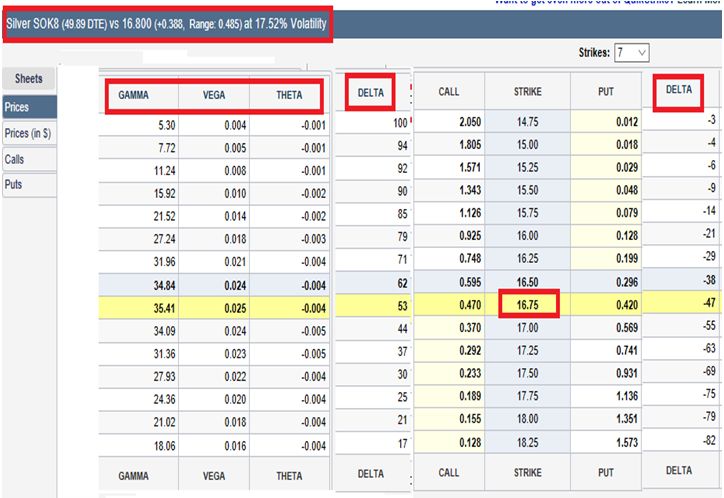Select the 18.25 strike cell
Screen dimensions: 724x498
click(x=528, y=443)
